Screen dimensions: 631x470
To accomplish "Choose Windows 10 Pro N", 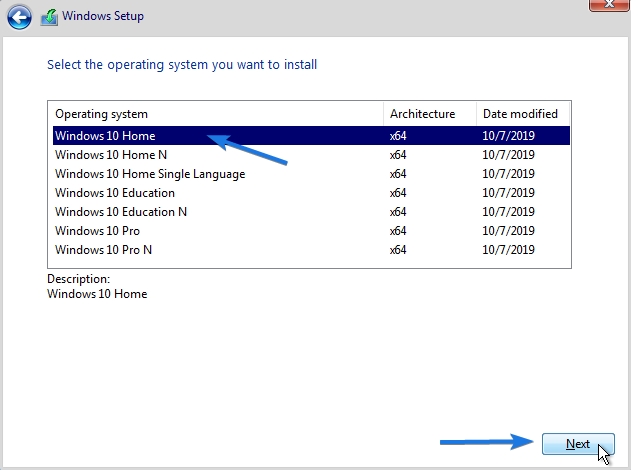I will (x=311, y=250).
